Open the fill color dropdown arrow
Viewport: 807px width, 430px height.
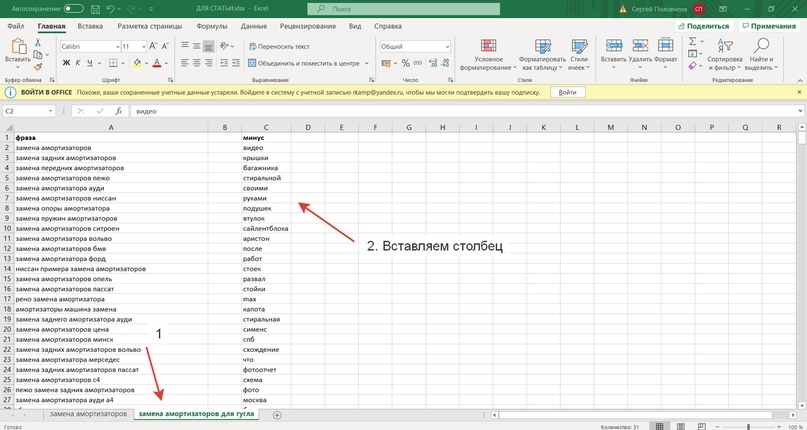click(x=146, y=63)
